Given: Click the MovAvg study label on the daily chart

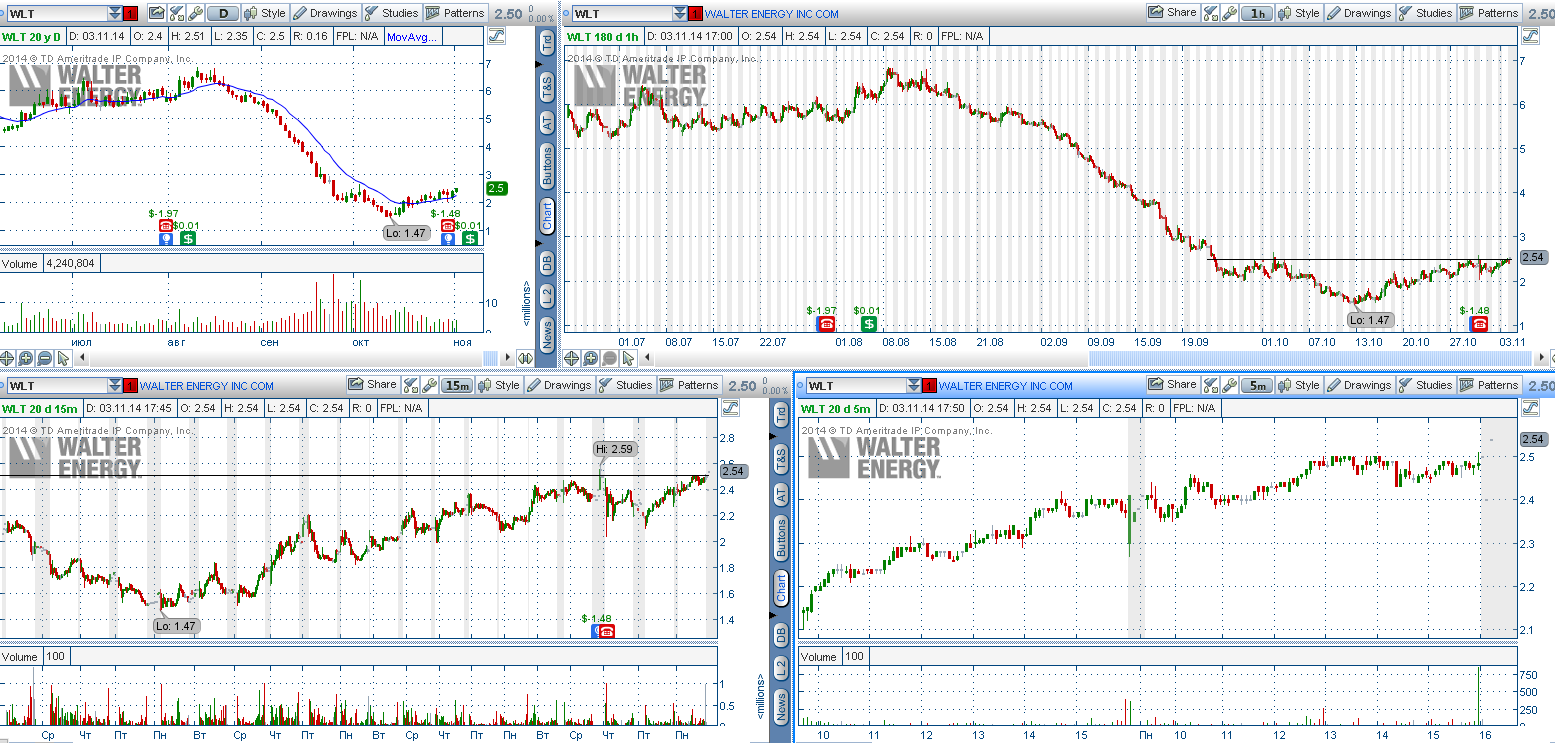Looking at the screenshot, I should [413, 36].
